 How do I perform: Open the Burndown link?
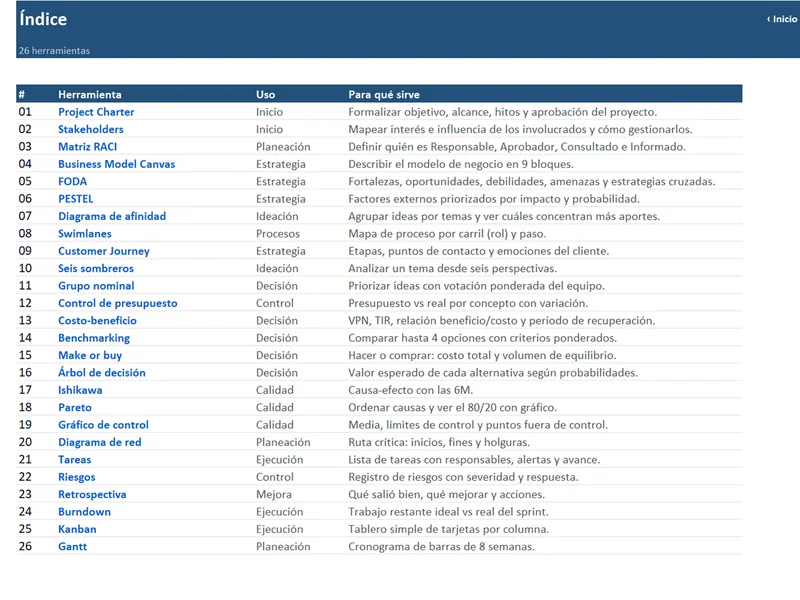(84, 511)
